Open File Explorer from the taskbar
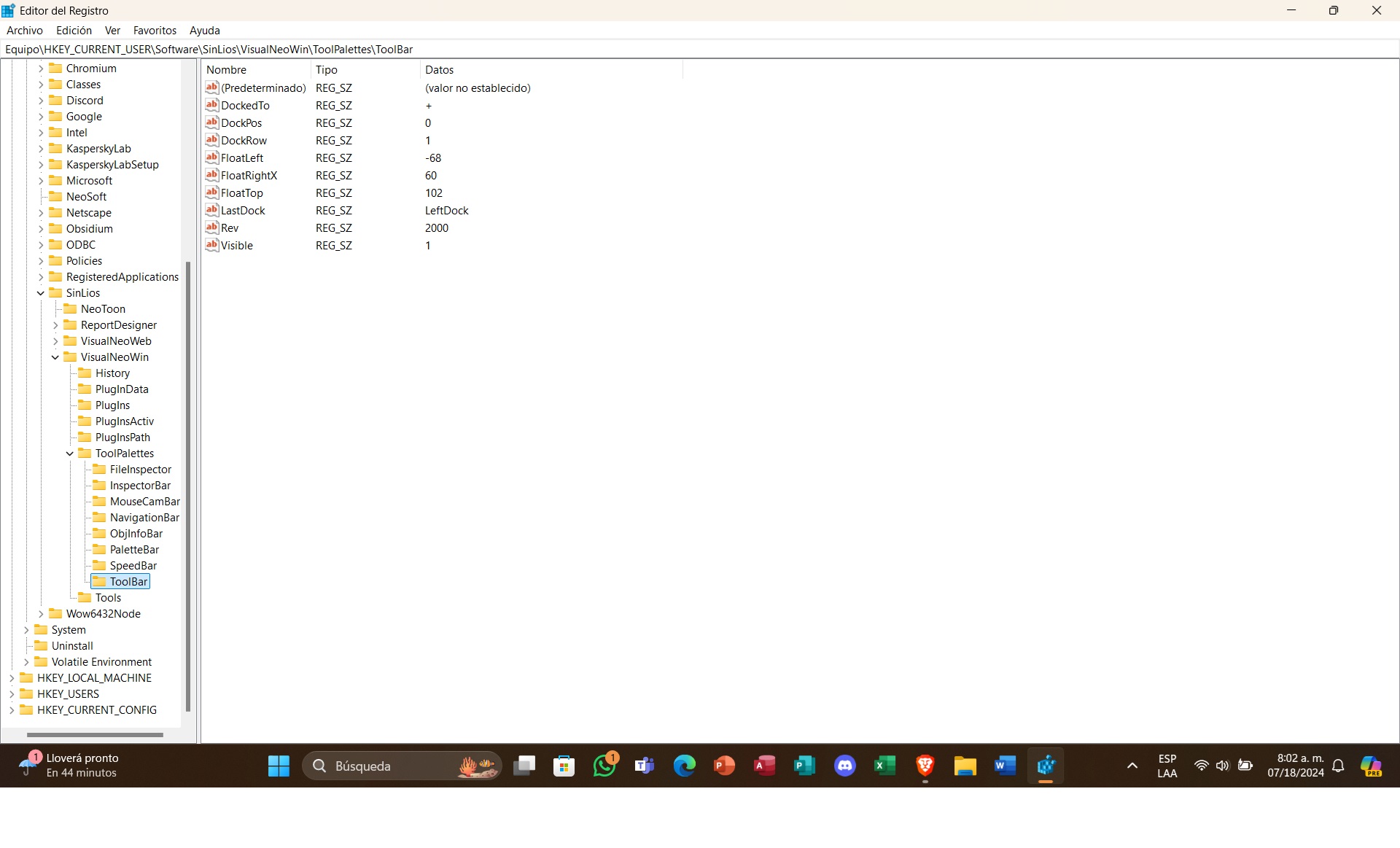This screenshot has width=1400, height=848. coord(965,766)
